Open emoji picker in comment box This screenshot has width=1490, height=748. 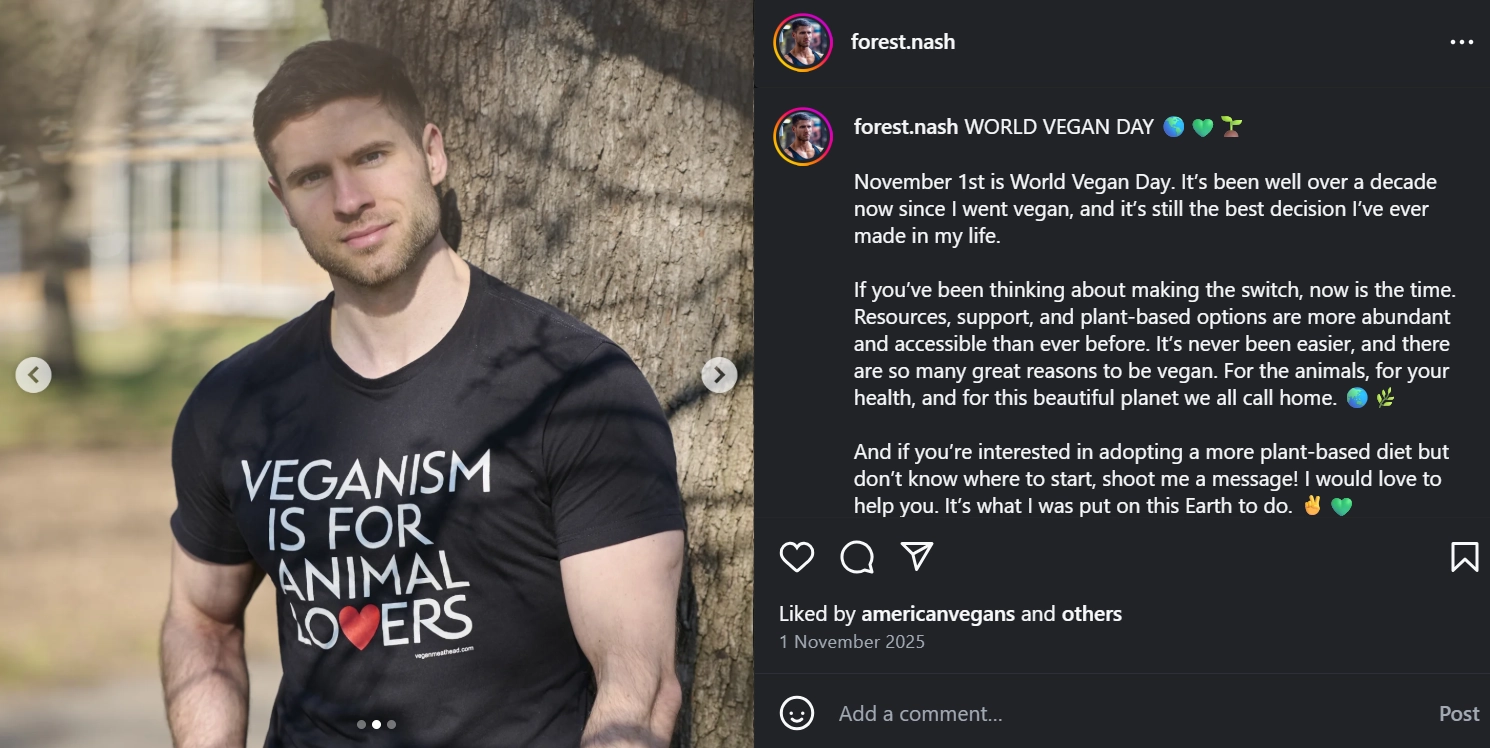tap(797, 713)
